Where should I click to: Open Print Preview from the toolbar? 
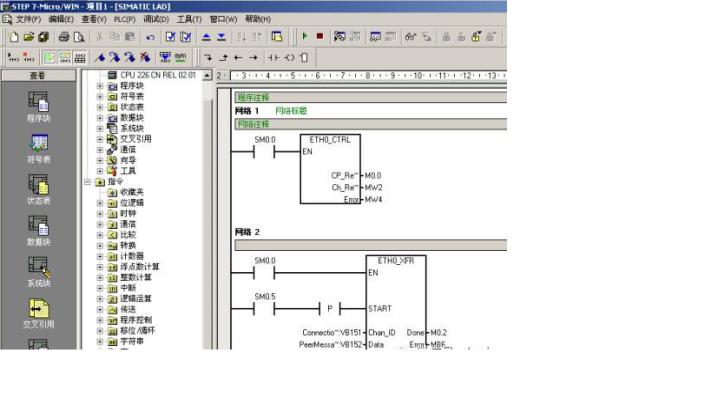(x=79, y=37)
